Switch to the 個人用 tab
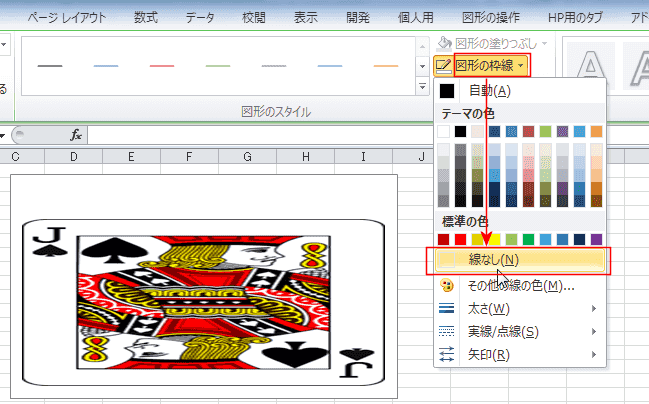 (x=416, y=17)
